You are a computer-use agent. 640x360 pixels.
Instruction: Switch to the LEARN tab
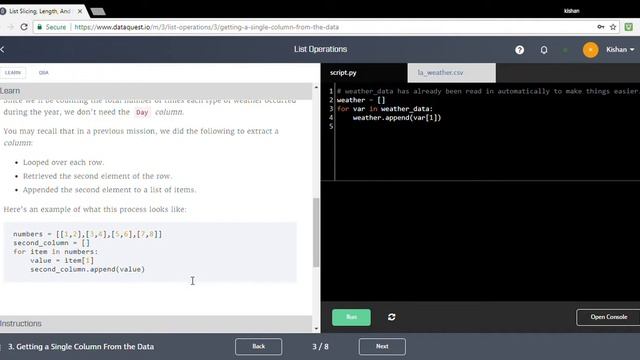click(13, 73)
